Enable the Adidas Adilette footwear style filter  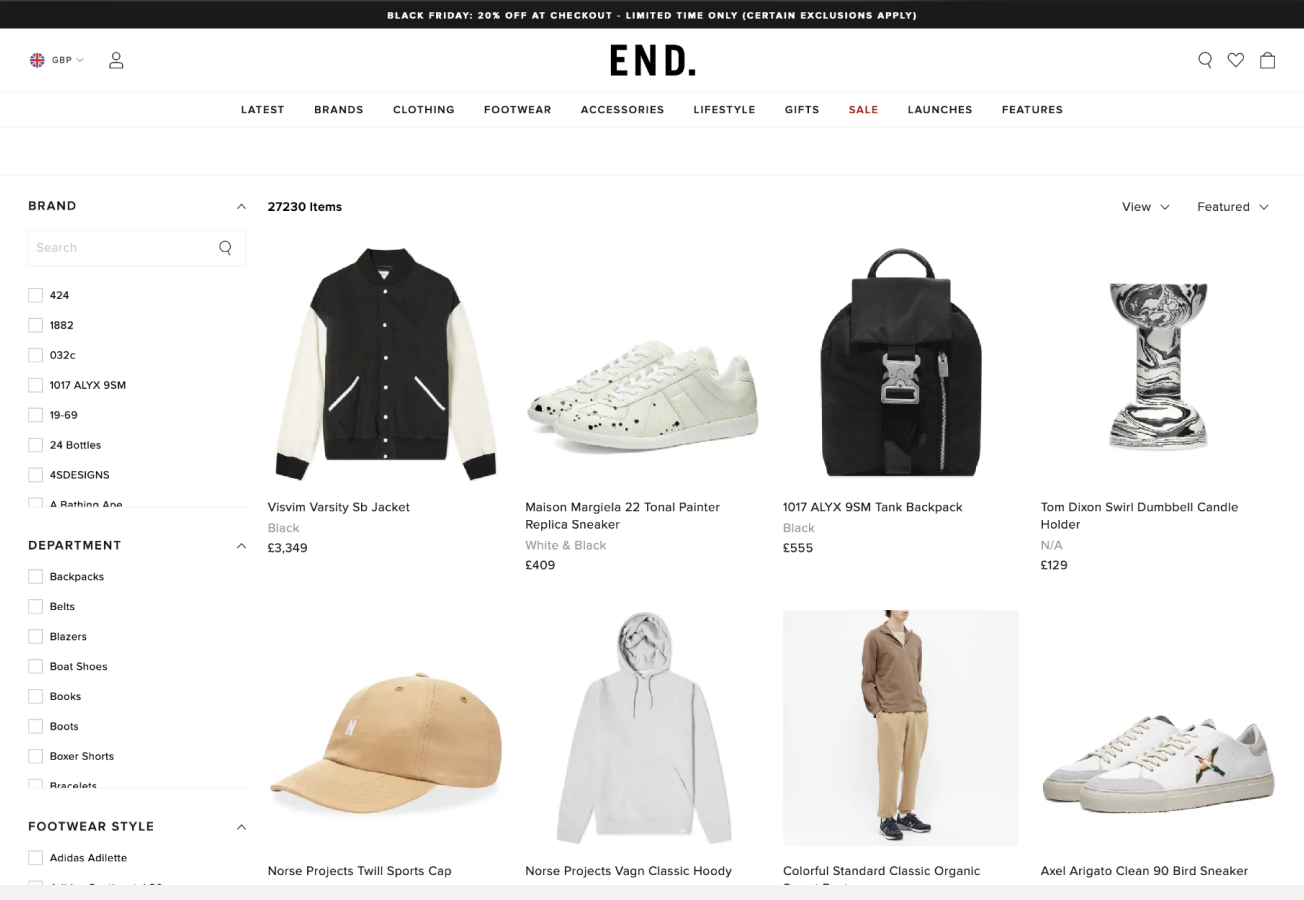coord(35,858)
